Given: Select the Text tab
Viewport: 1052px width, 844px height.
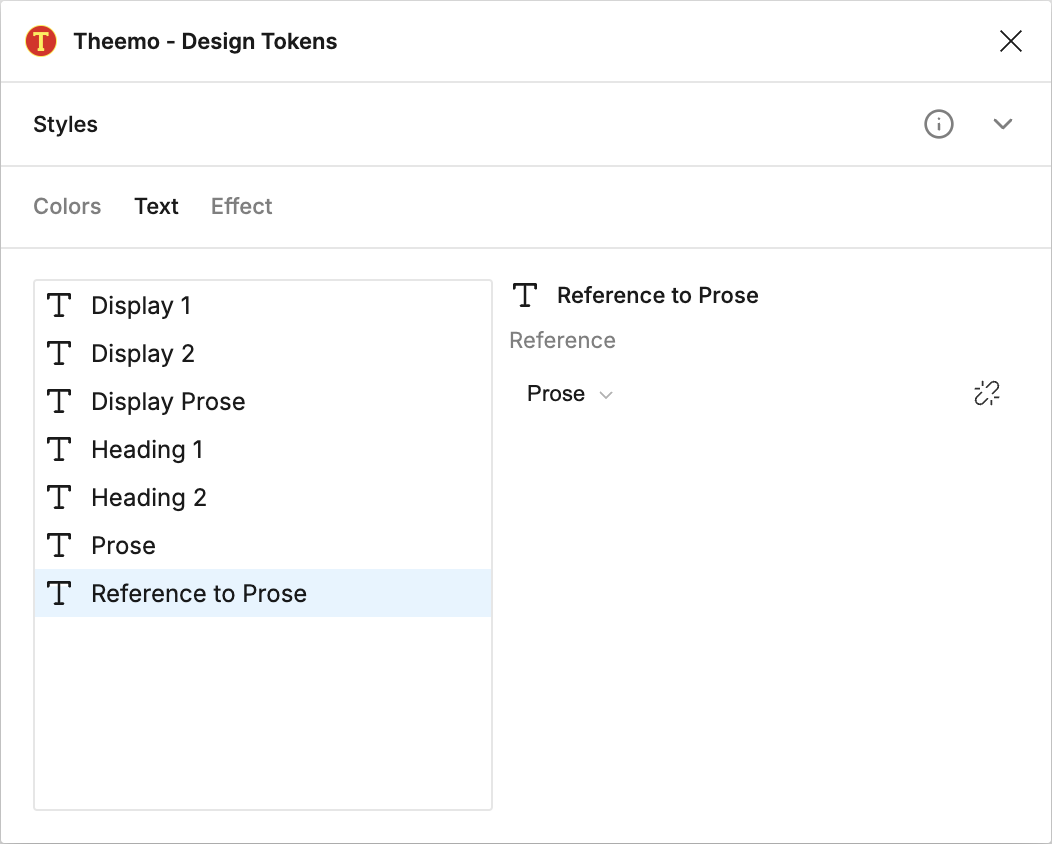Looking at the screenshot, I should (x=156, y=207).
